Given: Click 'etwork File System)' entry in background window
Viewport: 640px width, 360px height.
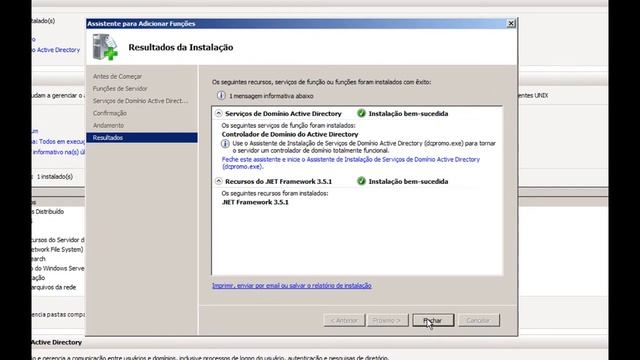Looking at the screenshot, I should (x=58, y=249).
